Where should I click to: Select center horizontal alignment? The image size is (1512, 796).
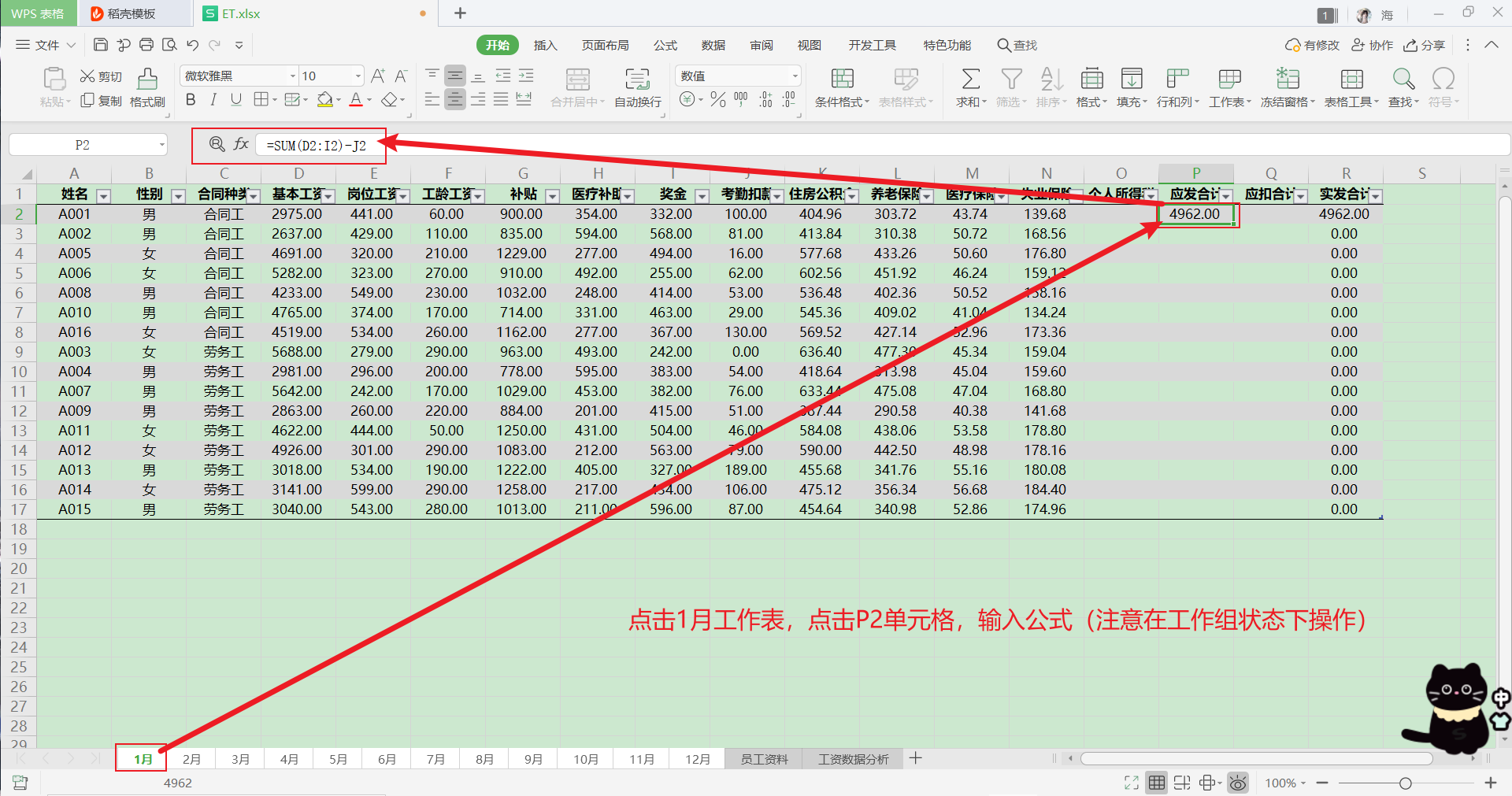pos(455,100)
